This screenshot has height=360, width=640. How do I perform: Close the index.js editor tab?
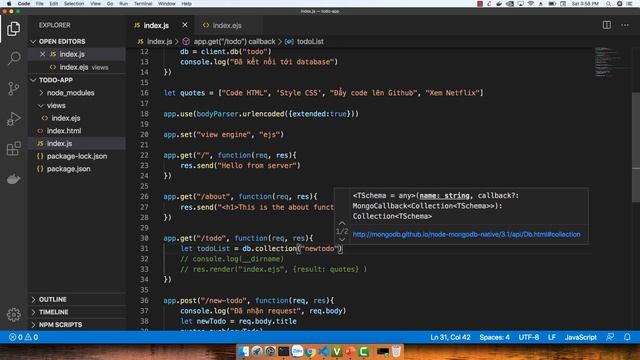coord(185,25)
